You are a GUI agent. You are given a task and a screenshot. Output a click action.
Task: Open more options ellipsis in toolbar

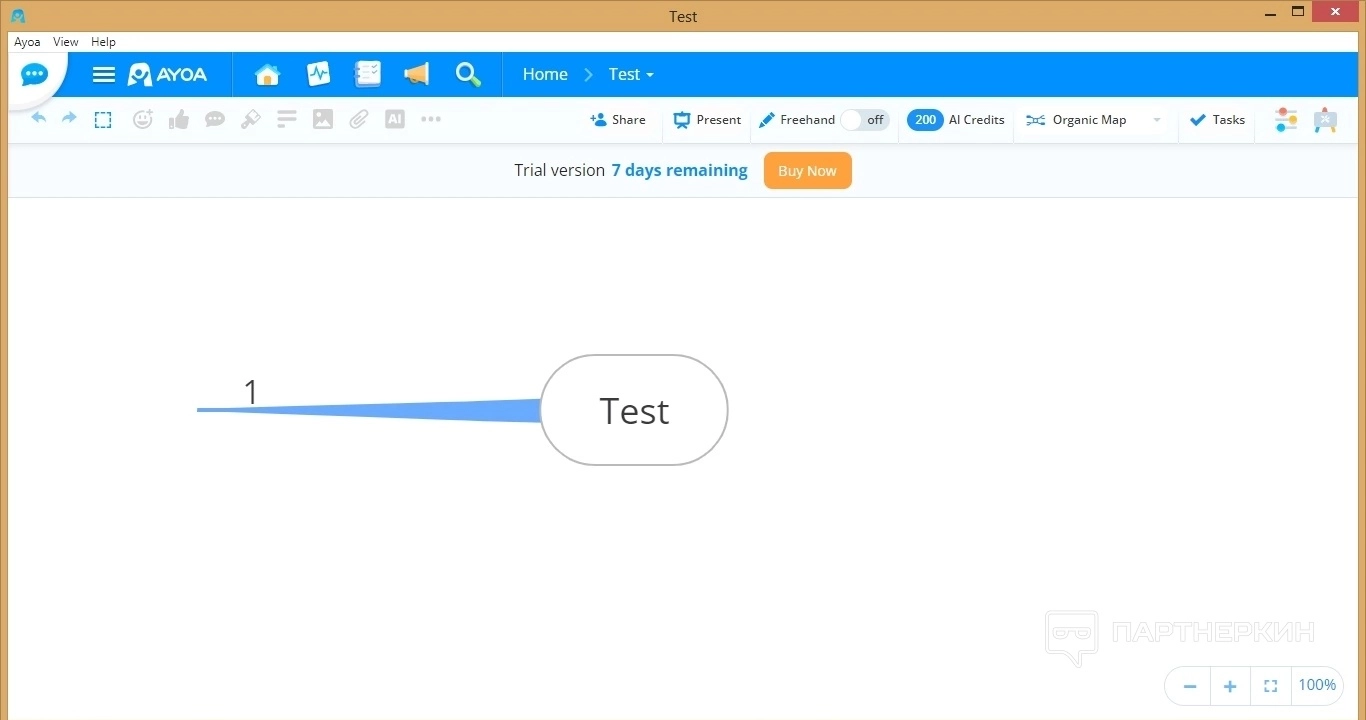coord(431,120)
